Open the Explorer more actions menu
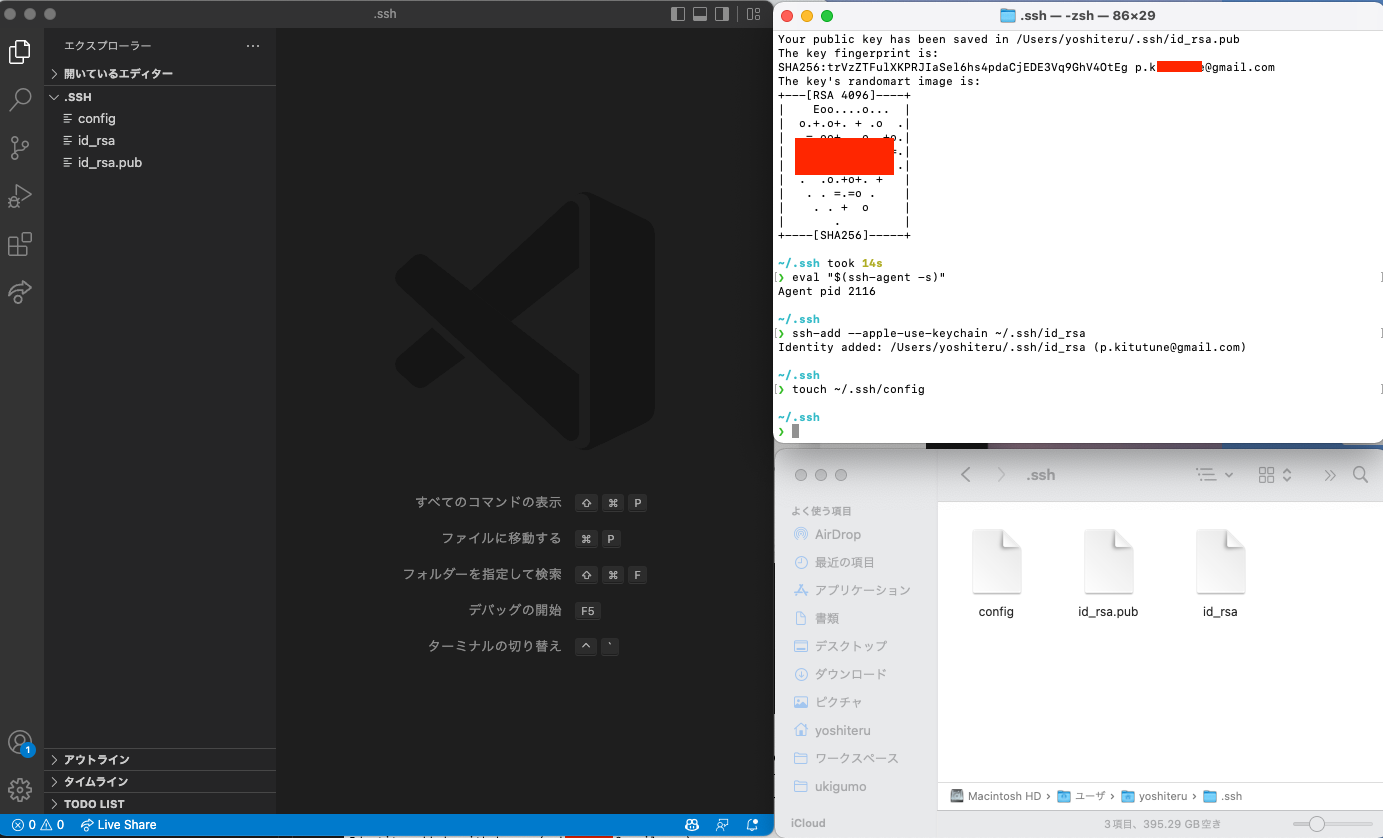The height and width of the screenshot is (838, 1383). 253,45
